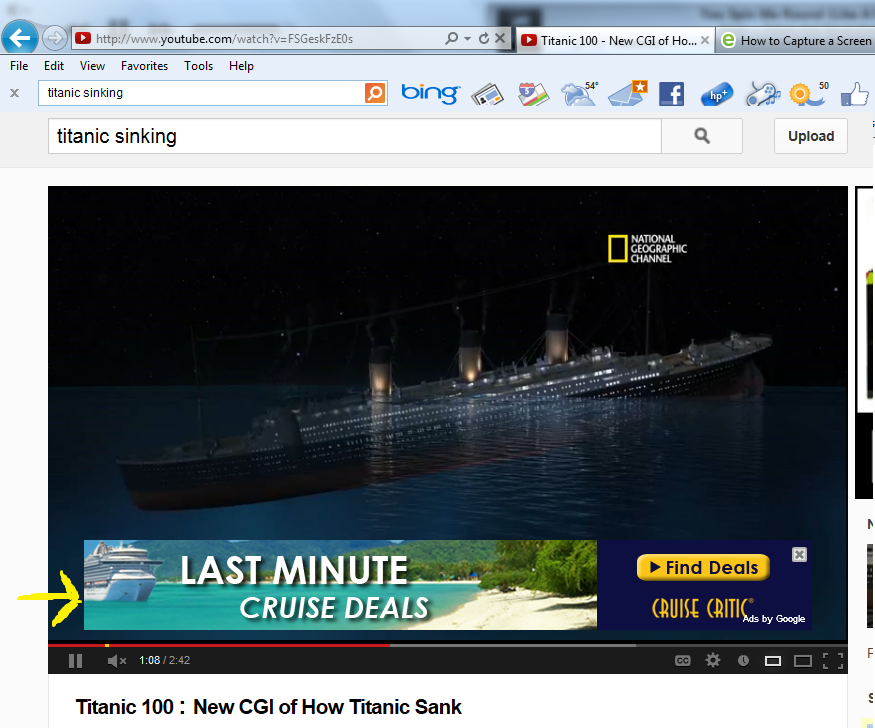Click the browser Forward arrow button
The image size is (875, 728).
[55, 38]
